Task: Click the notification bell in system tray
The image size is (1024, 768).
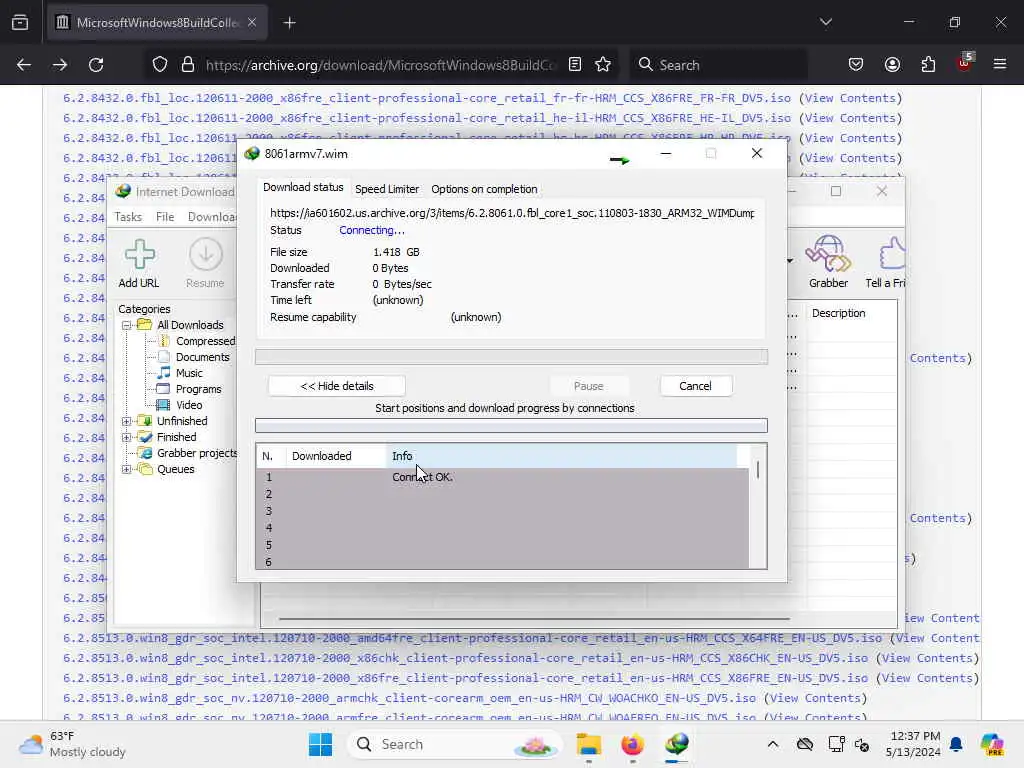Action: click(x=956, y=744)
